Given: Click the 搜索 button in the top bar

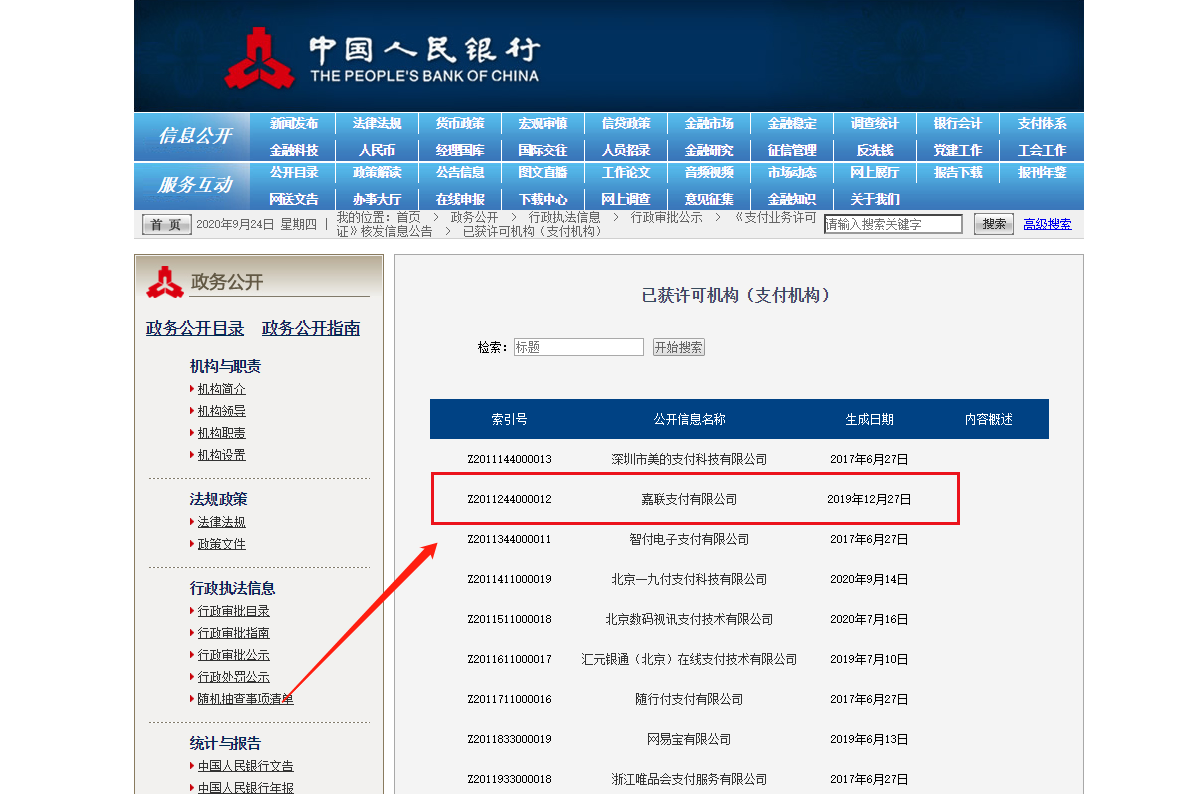Looking at the screenshot, I should (x=993, y=224).
